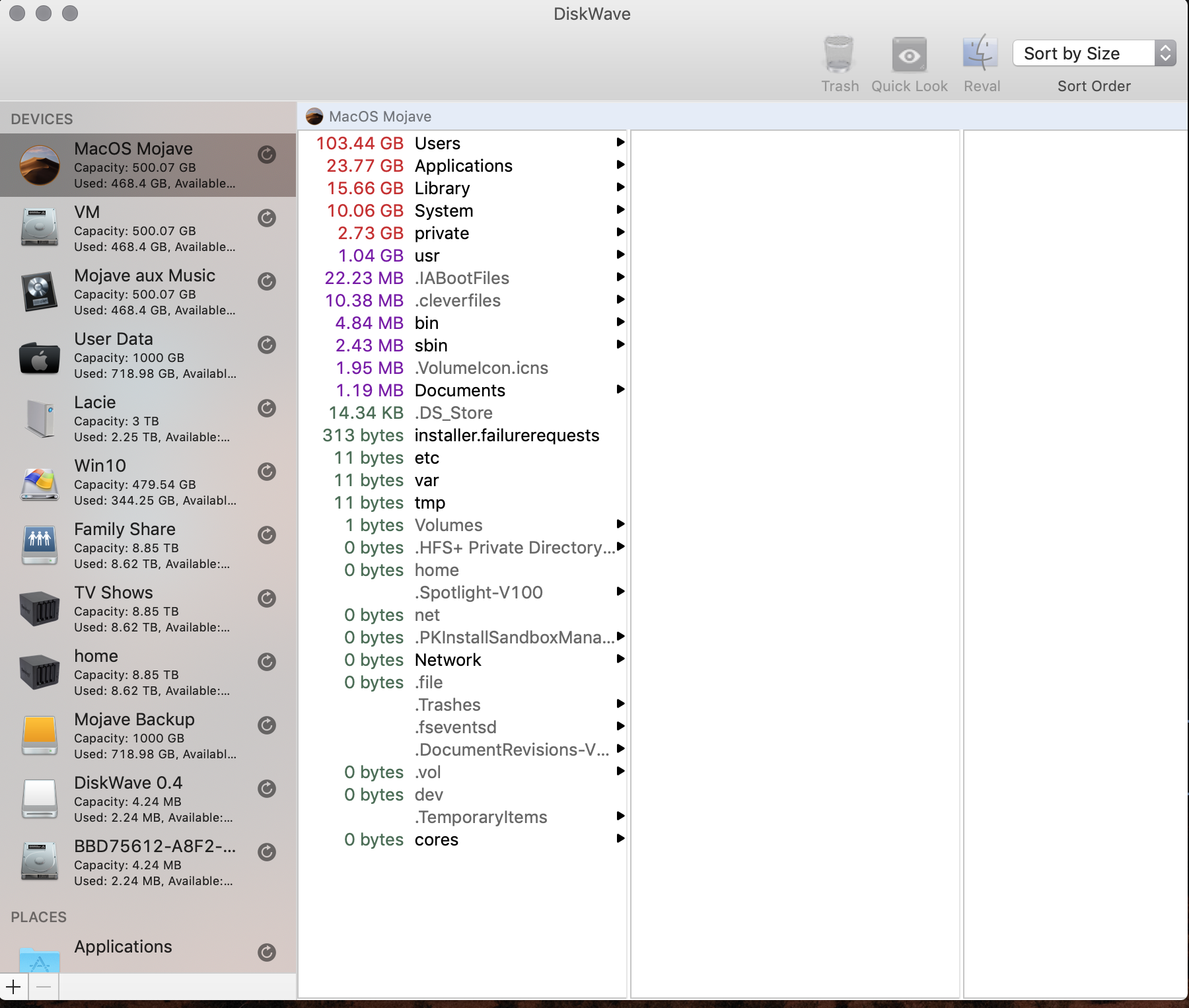Click refresh icon for Family Share

pyautogui.click(x=267, y=535)
